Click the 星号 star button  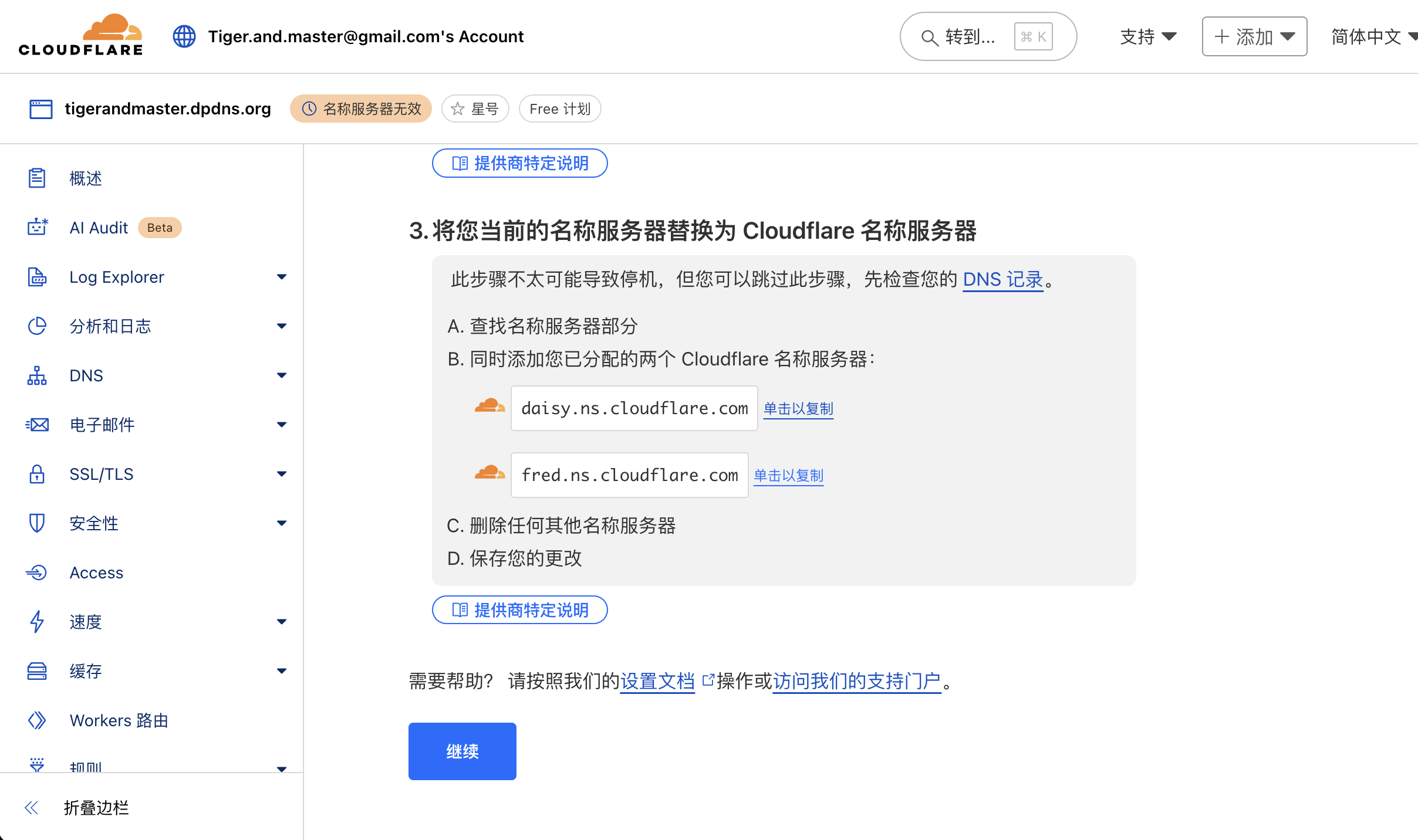coord(475,109)
